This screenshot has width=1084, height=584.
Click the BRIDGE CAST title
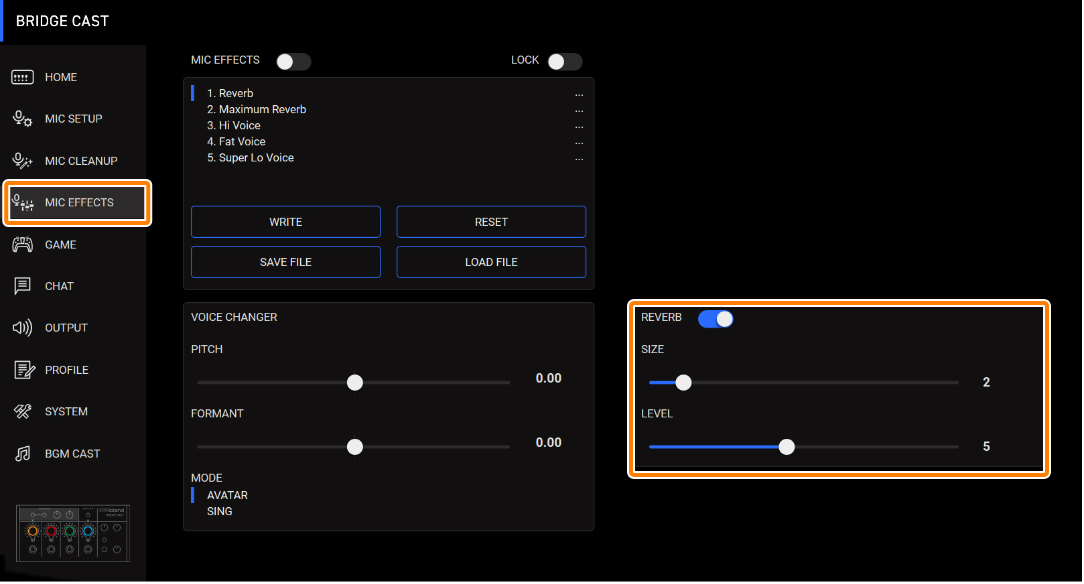[x=62, y=21]
